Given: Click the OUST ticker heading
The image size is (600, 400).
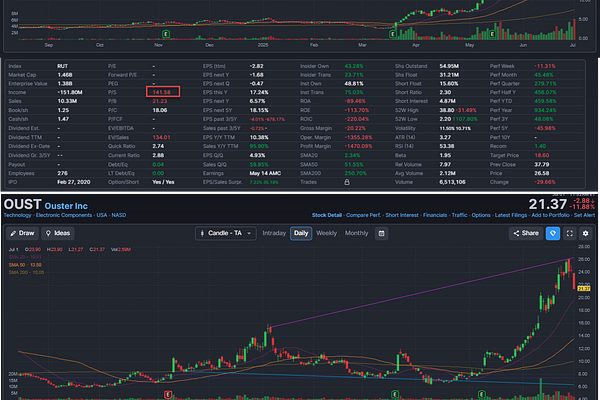Looking at the screenshot, I should (23, 204).
